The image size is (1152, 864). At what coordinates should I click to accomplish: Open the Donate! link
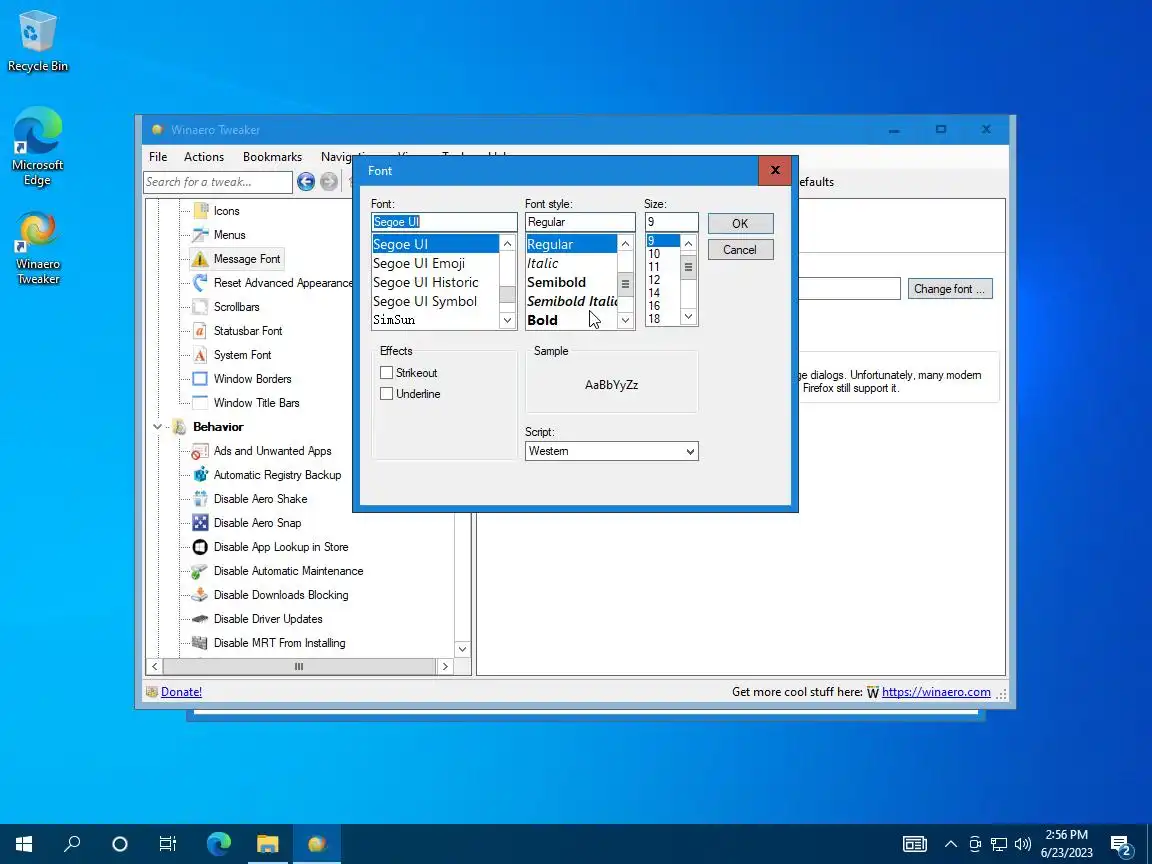(x=181, y=691)
